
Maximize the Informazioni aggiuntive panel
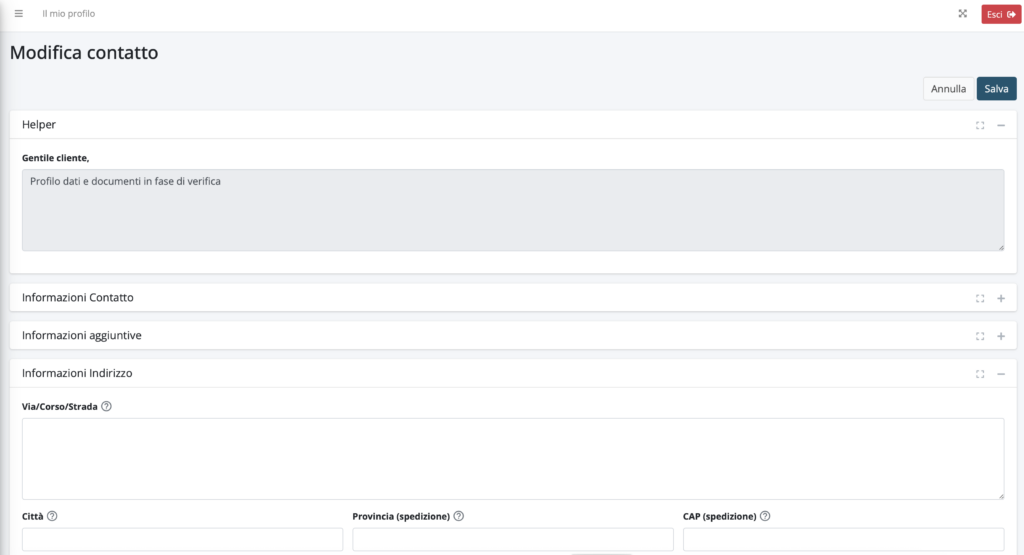click(980, 336)
